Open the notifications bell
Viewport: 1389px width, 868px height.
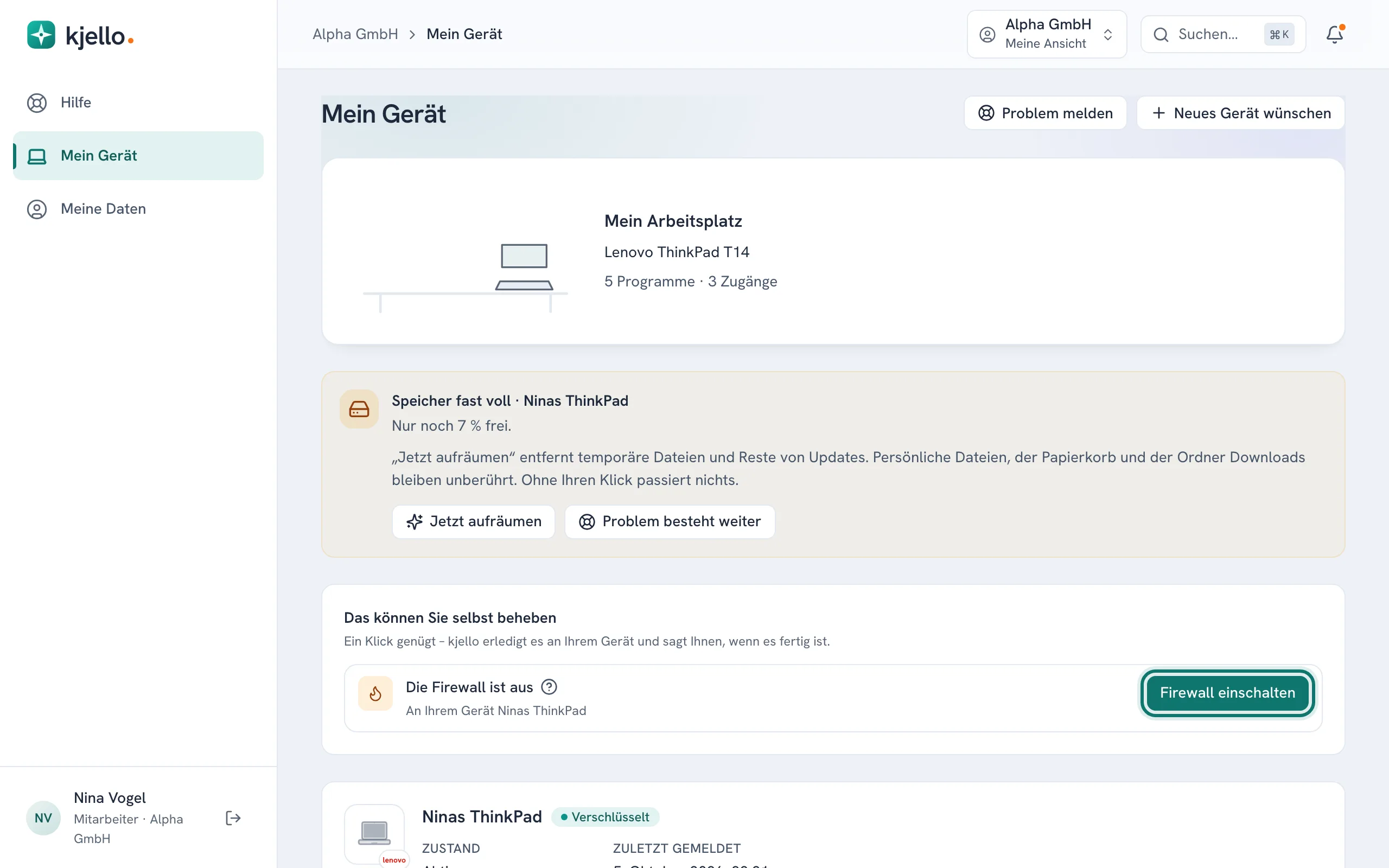pyautogui.click(x=1335, y=34)
